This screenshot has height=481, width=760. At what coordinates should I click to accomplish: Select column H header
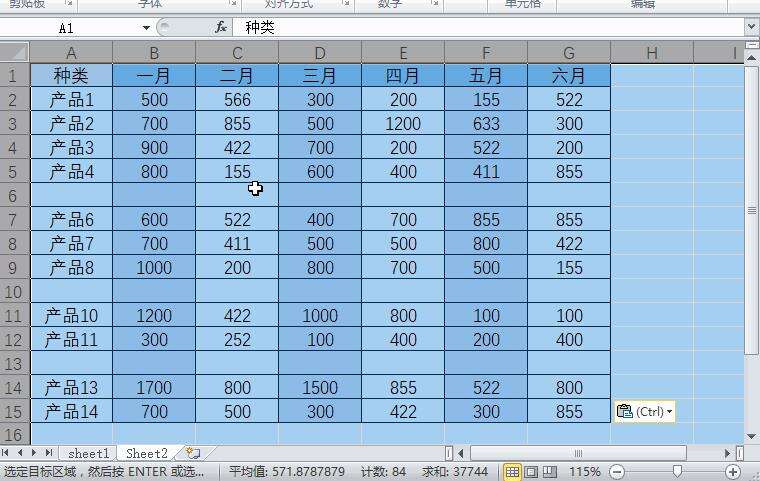tap(652, 52)
